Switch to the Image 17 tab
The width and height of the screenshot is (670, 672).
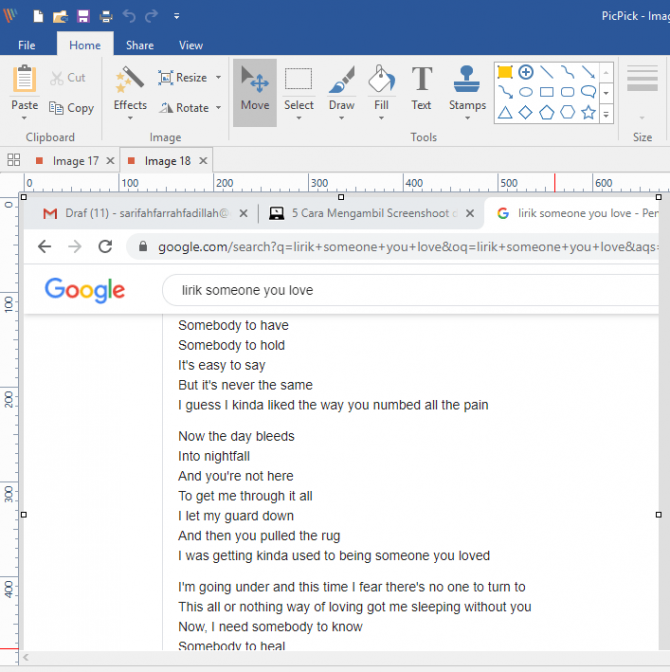pos(75,161)
